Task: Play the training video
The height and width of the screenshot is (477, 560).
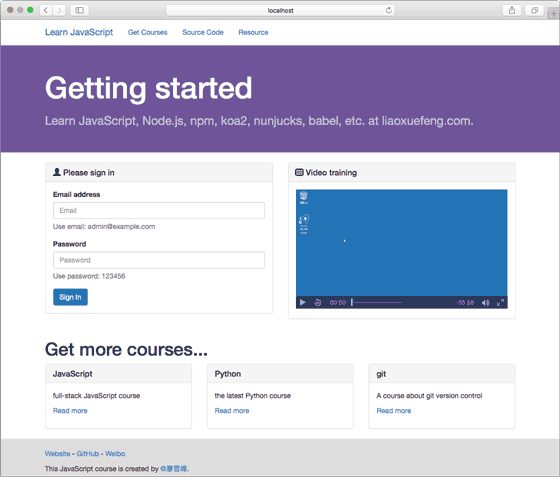Action: (x=302, y=302)
